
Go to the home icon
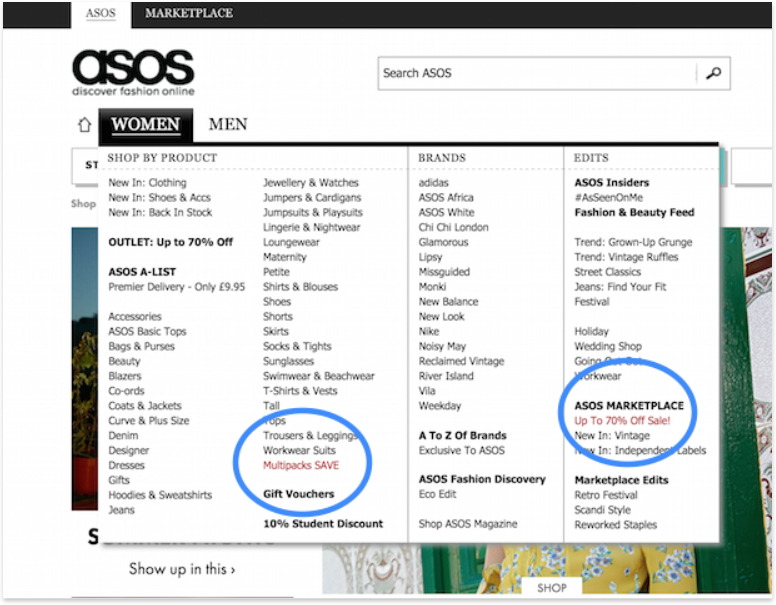click(x=85, y=124)
